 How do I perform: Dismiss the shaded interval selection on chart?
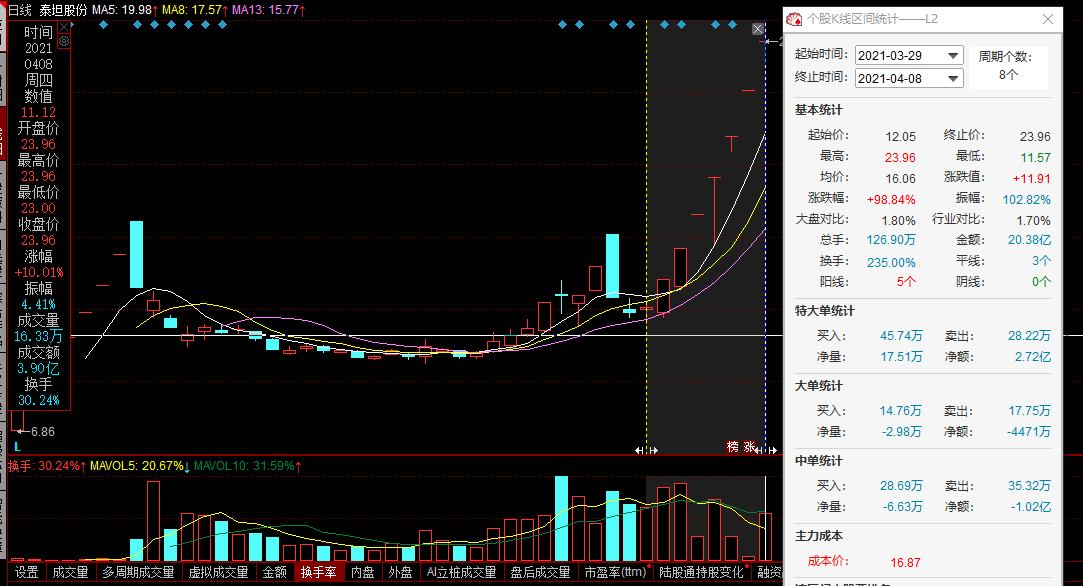coord(758,29)
